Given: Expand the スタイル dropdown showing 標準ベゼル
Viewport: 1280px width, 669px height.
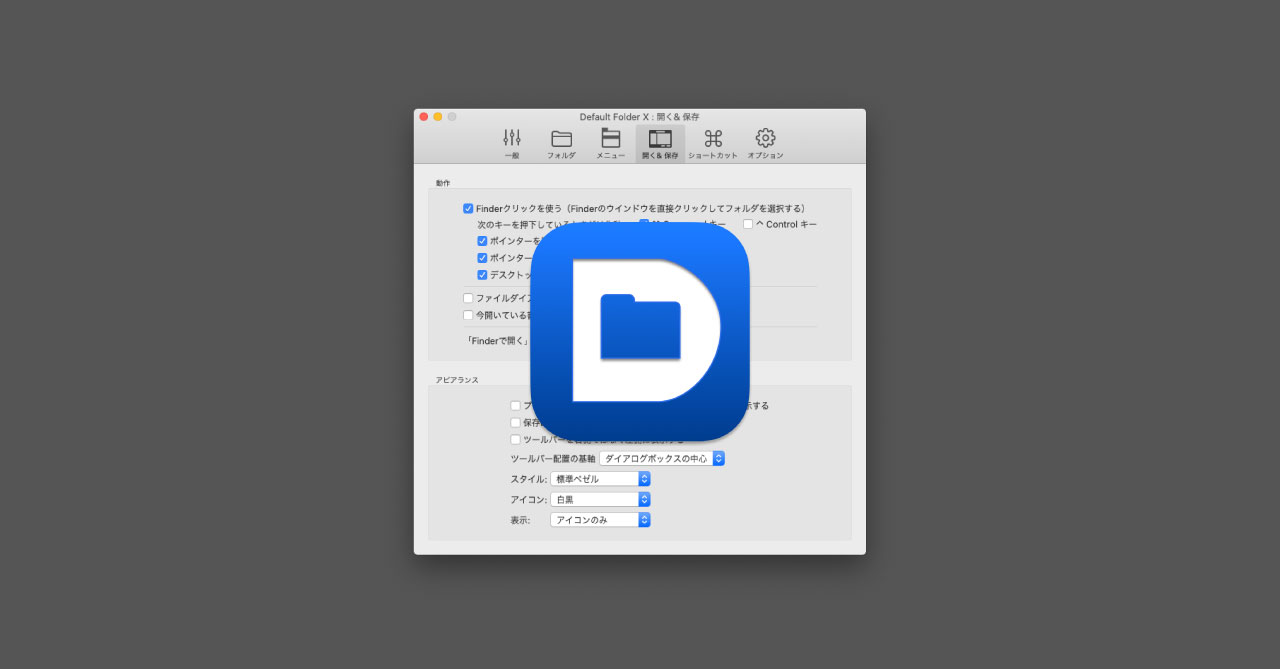Looking at the screenshot, I should (600, 479).
